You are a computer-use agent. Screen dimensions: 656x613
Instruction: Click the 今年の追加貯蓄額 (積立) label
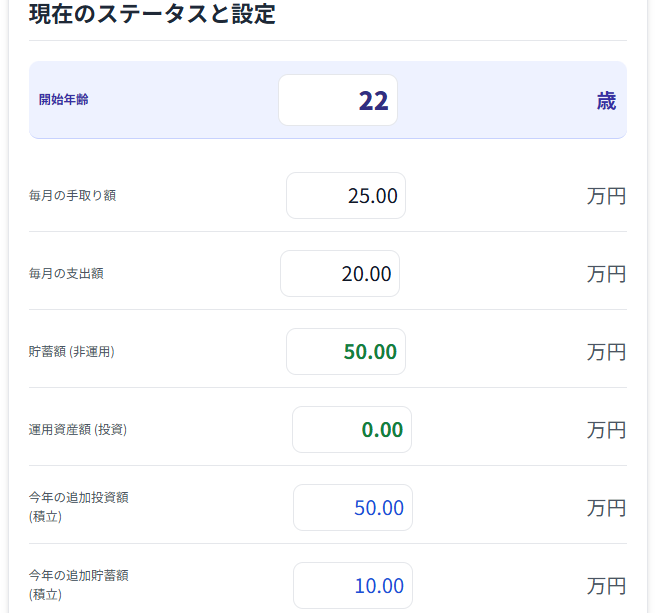[x=79, y=585]
